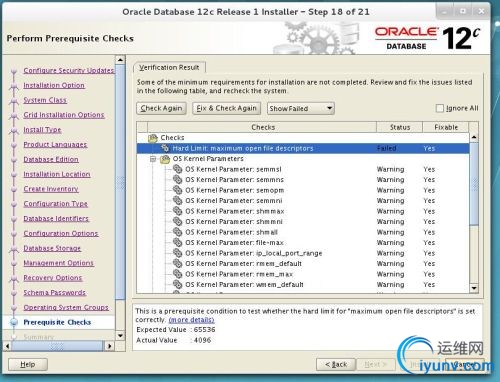Click the gear icon beside rmem_default parameter
This screenshot has height=382, width=500.
click(177, 263)
